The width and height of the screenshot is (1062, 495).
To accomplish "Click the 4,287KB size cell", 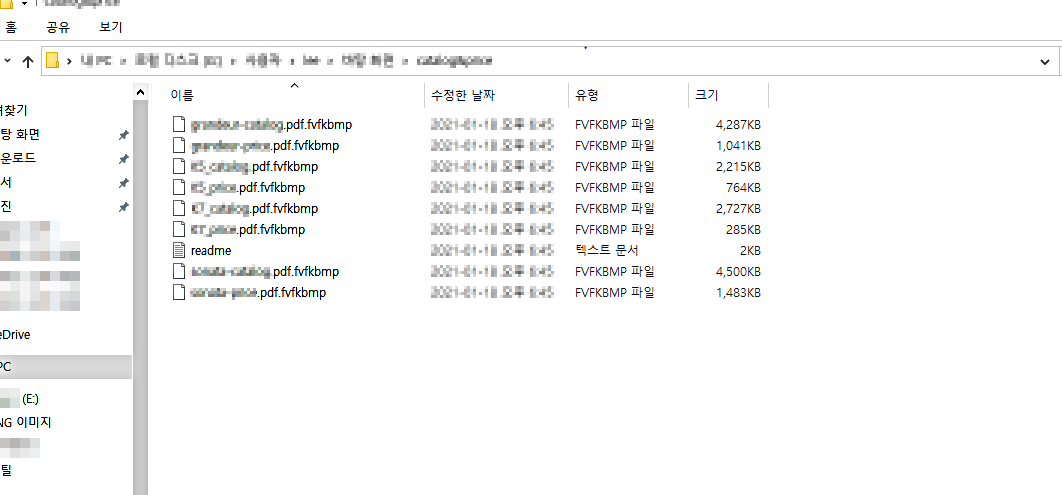I will 738,125.
